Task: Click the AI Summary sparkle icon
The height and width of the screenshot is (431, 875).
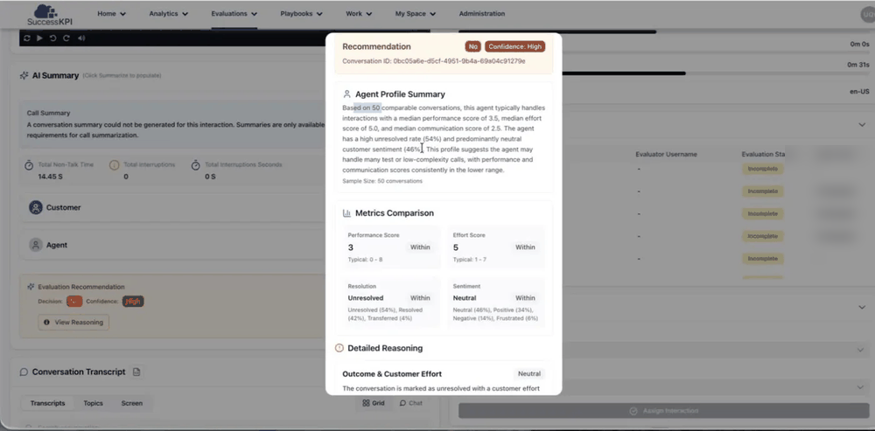Action: point(24,75)
